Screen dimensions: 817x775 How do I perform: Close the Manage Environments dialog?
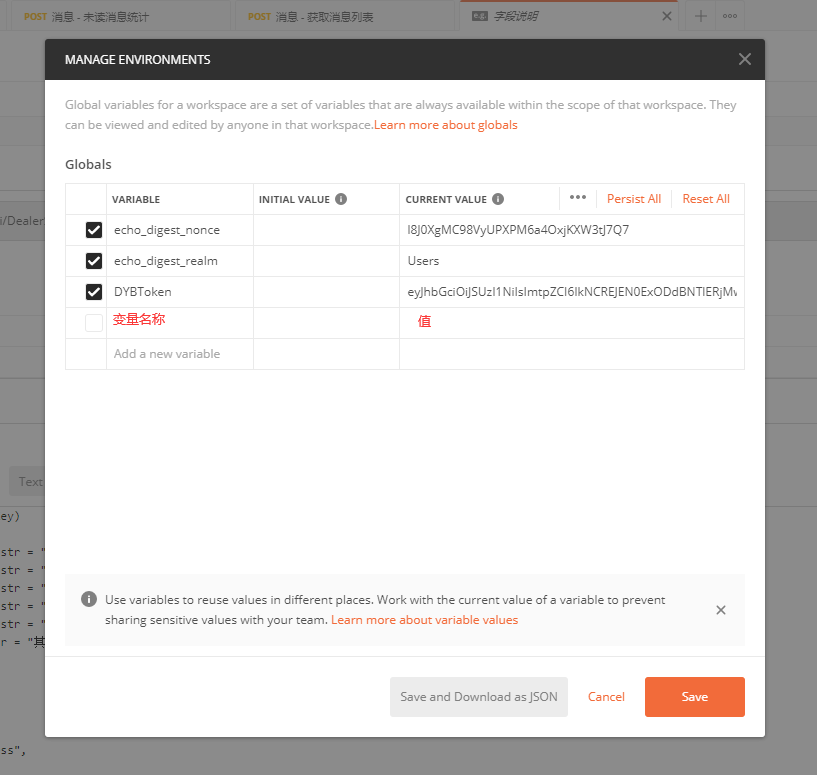click(744, 59)
